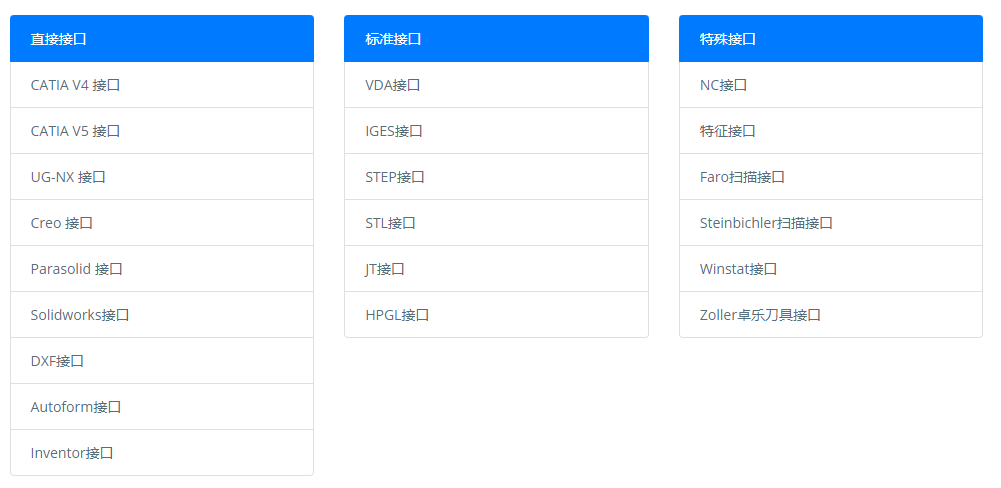
Task: Open HPGL接口 entry
Action: tap(496, 315)
